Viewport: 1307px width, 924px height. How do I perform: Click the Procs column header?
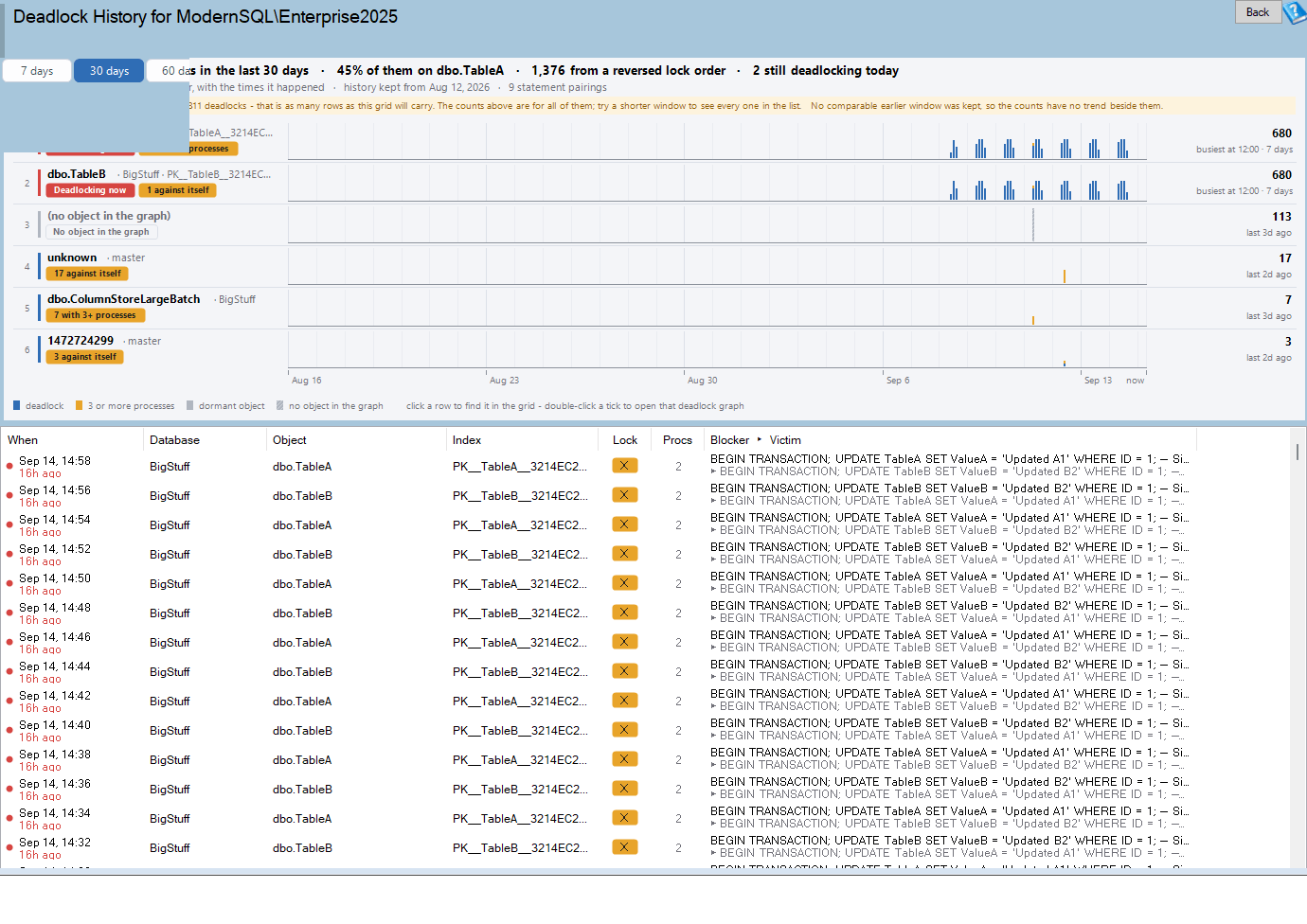tap(677, 440)
